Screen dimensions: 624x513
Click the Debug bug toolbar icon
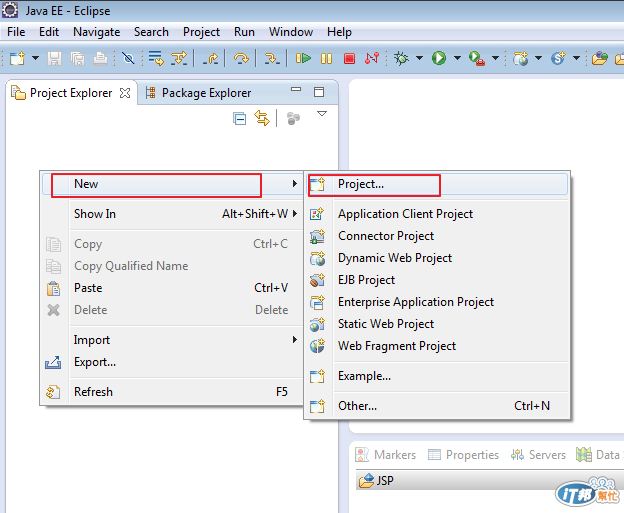(x=402, y=59)
